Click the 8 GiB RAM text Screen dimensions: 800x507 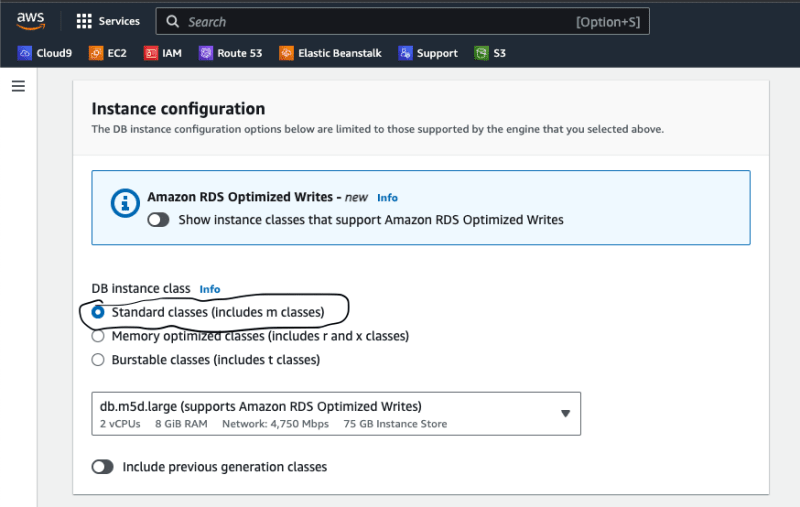[181, 424]
